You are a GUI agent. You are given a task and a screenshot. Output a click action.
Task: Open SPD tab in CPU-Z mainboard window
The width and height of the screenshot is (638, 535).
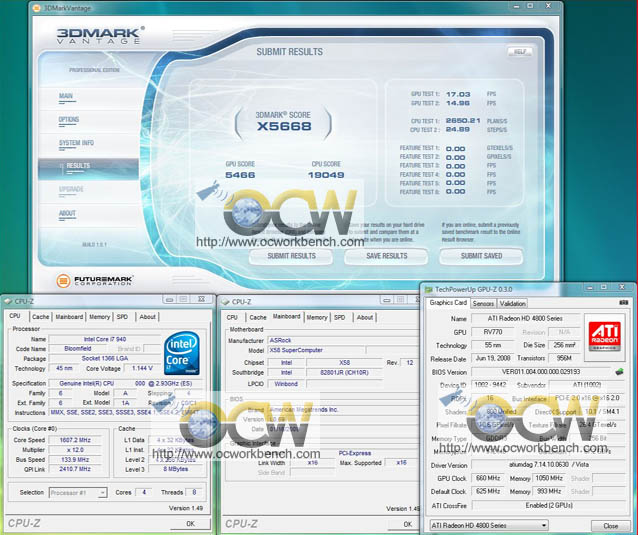click(x=340, y=317)
